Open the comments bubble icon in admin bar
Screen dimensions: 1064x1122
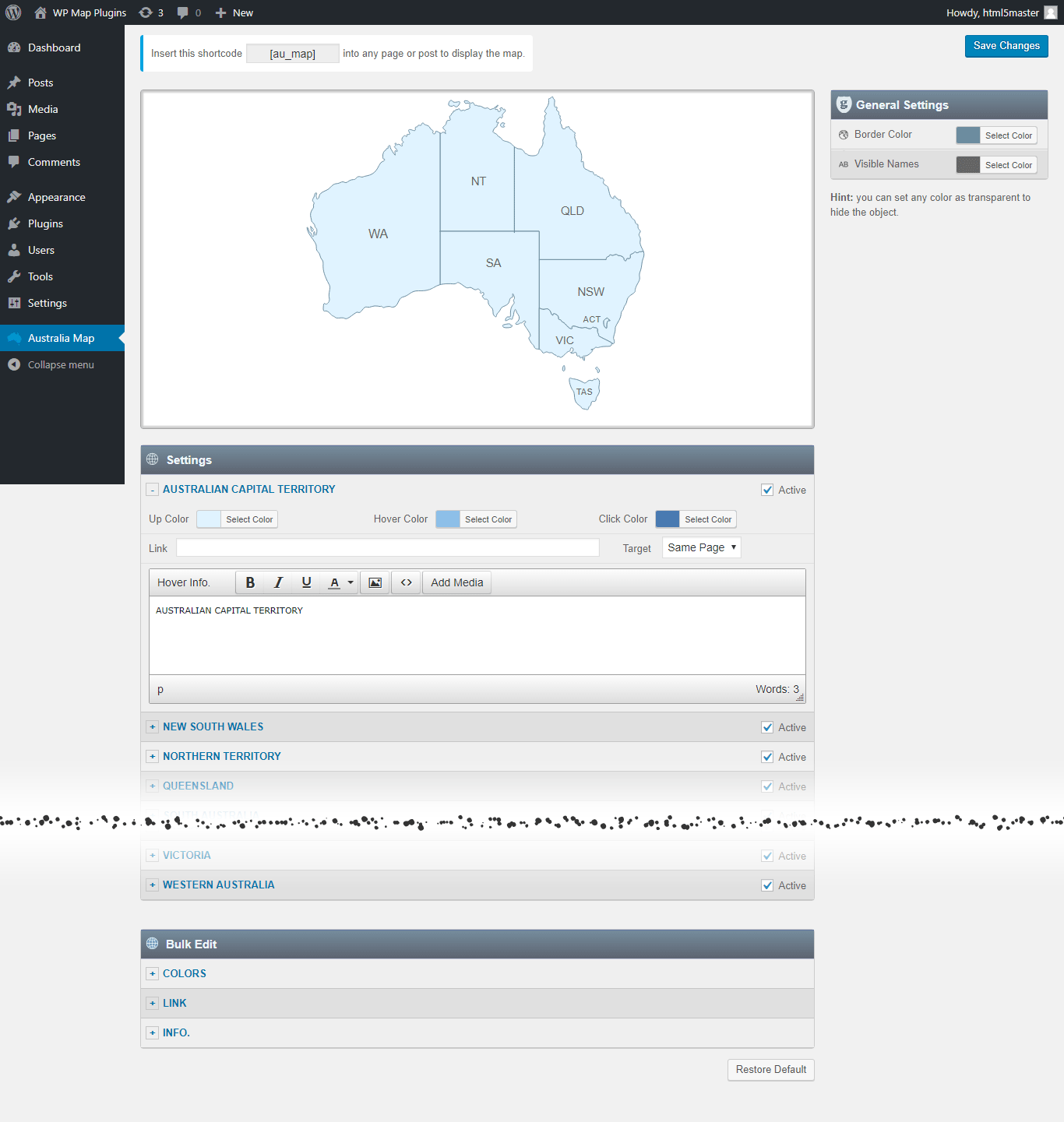[183, 12]
